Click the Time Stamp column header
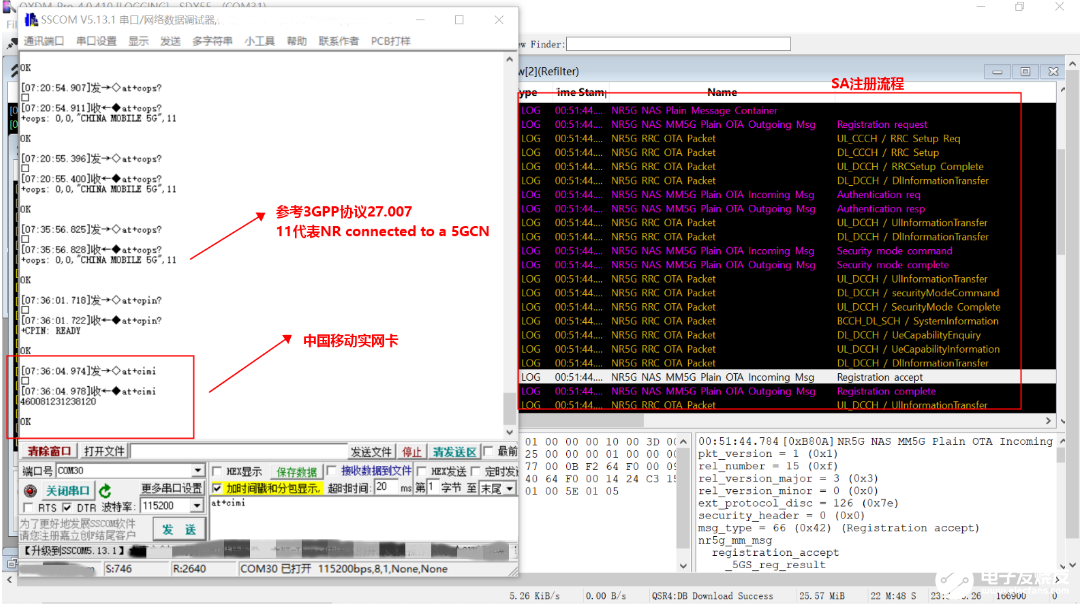 pos(581,92)
